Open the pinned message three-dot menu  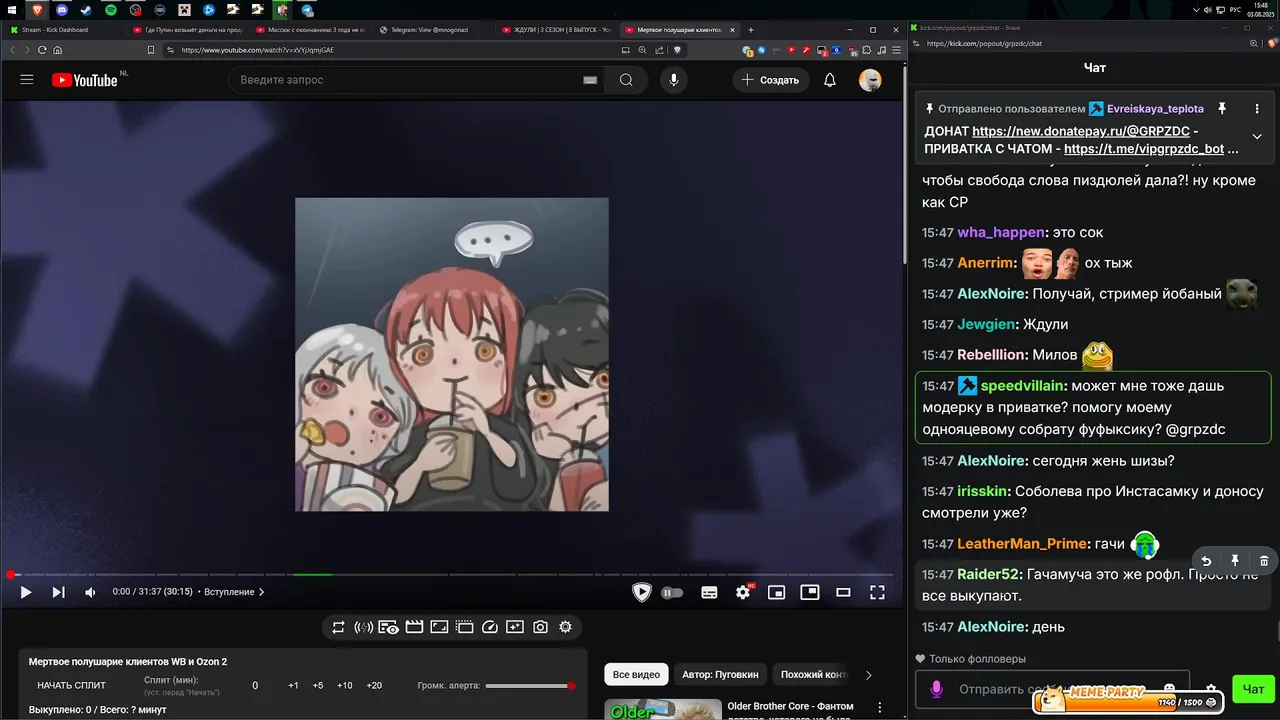tap(1257, 108)
